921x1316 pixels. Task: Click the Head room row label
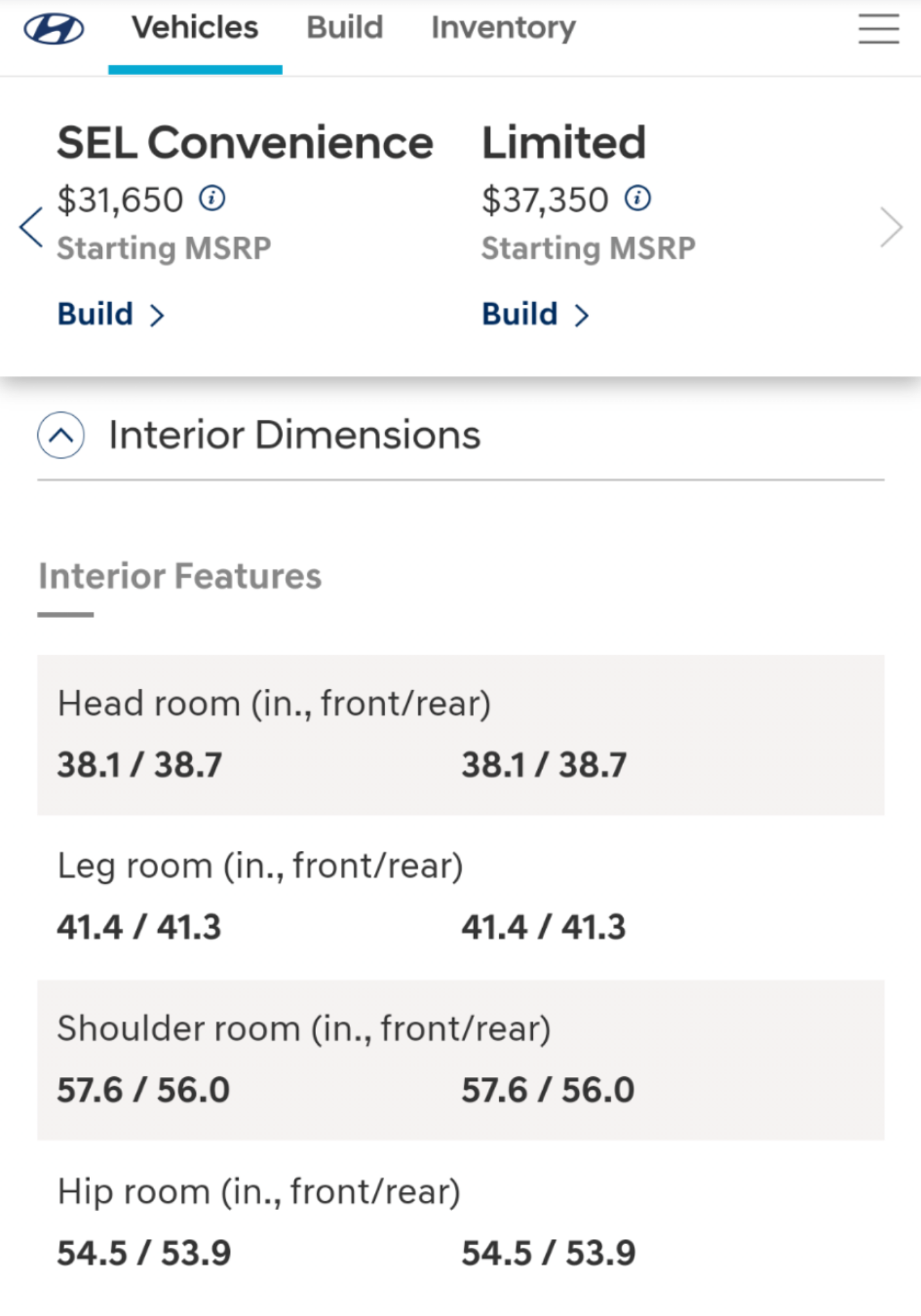274,704
